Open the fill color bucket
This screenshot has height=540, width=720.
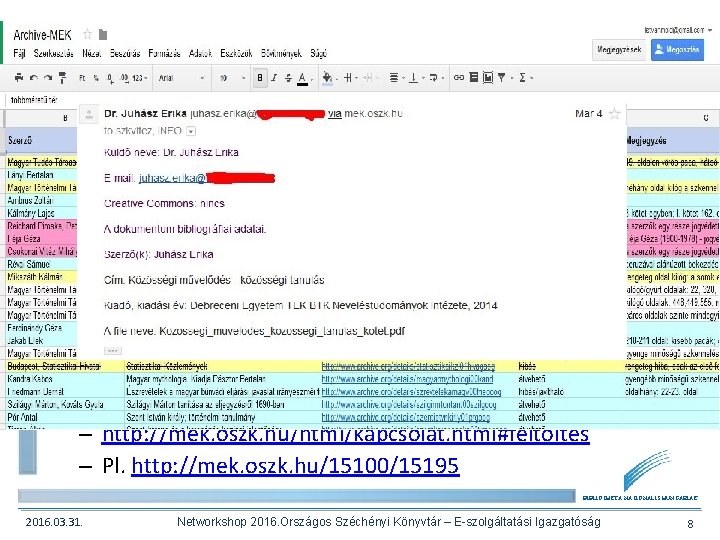[327, 78]
